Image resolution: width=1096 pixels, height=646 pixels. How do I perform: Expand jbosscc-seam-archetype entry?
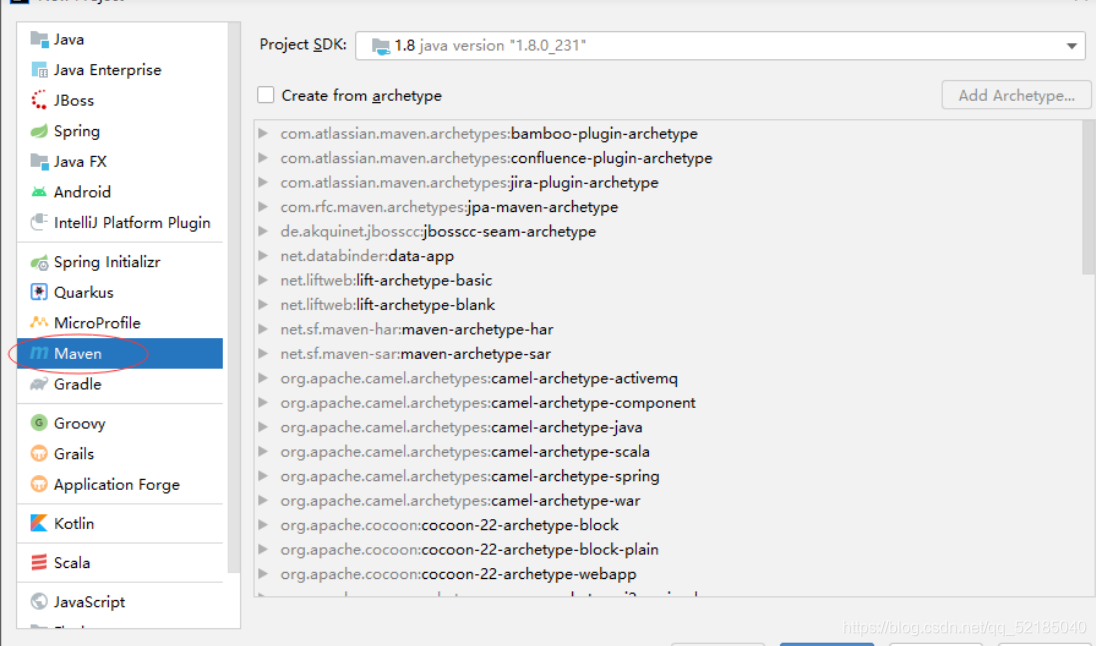click(x=263, y=231)
